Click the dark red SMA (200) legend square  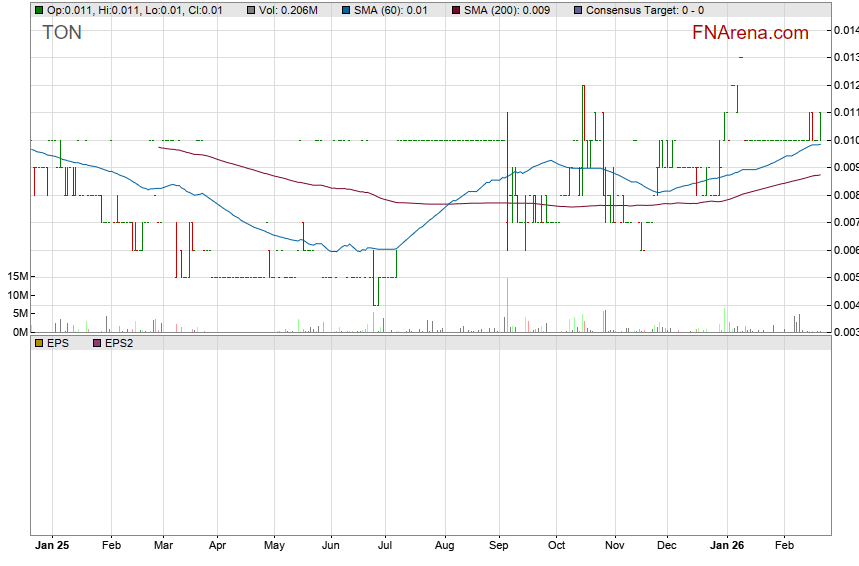pos(457,10)
